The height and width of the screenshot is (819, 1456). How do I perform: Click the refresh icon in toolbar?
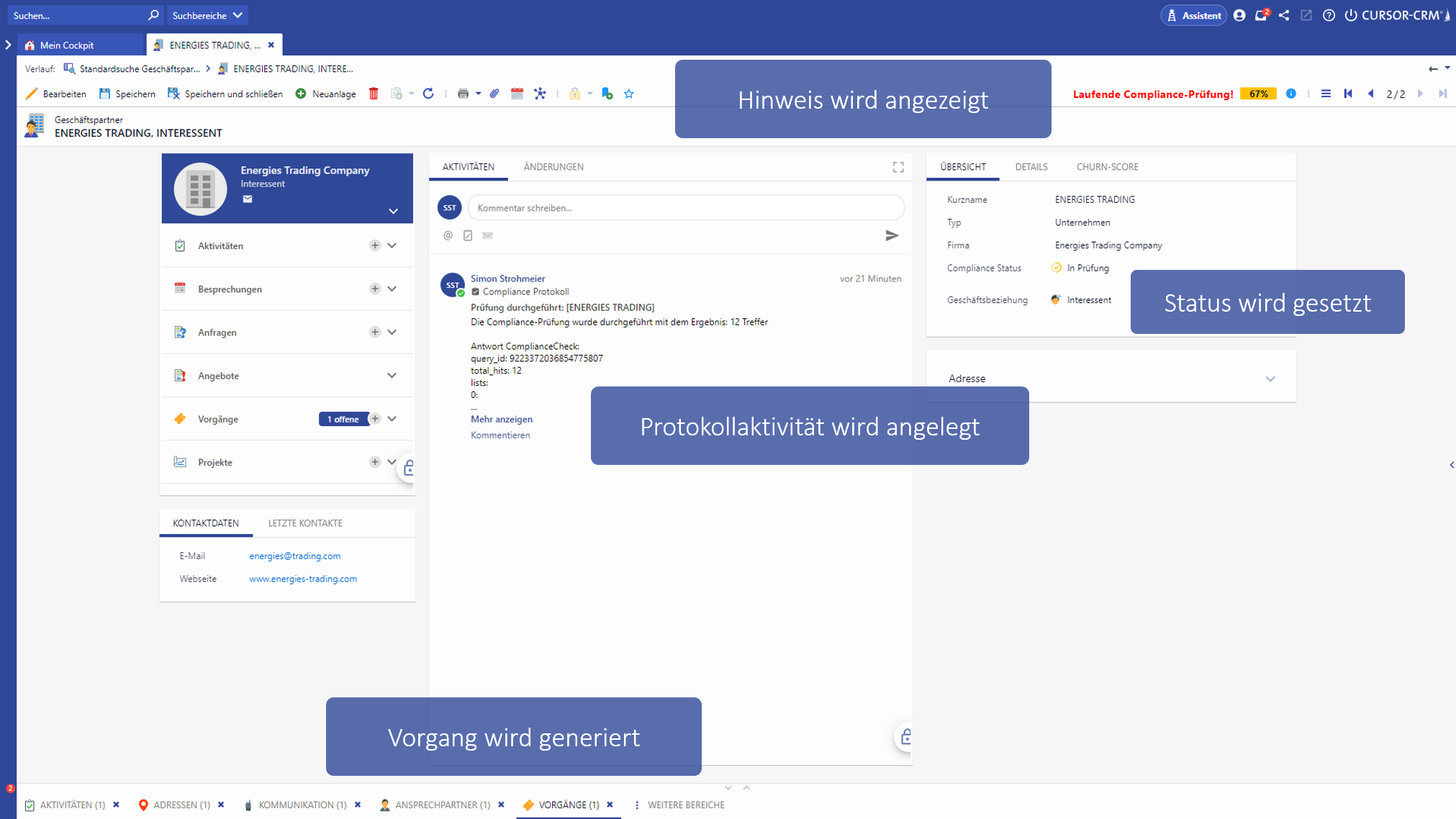click(x=428, y=94)
